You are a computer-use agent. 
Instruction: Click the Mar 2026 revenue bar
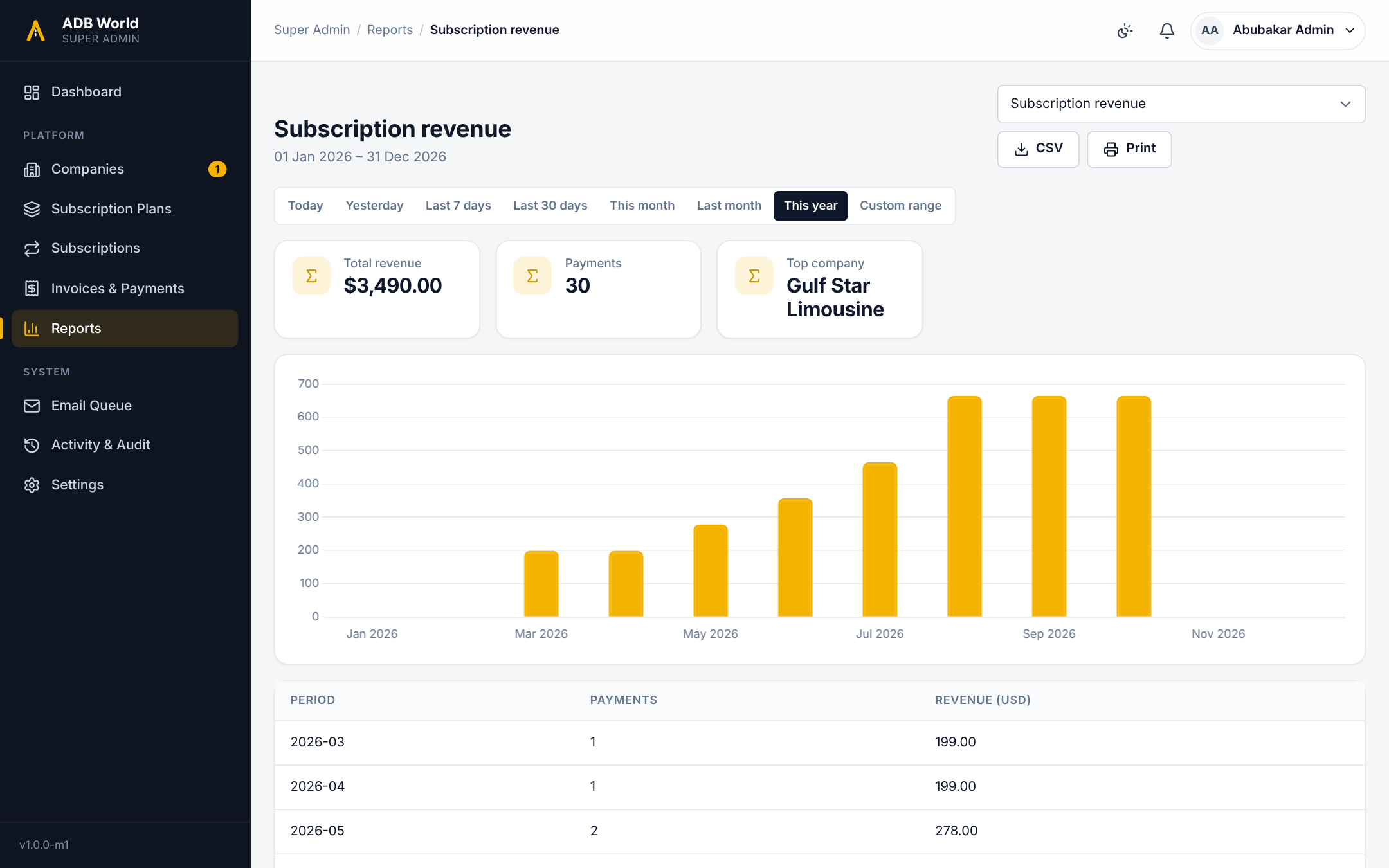pos(541,584)
